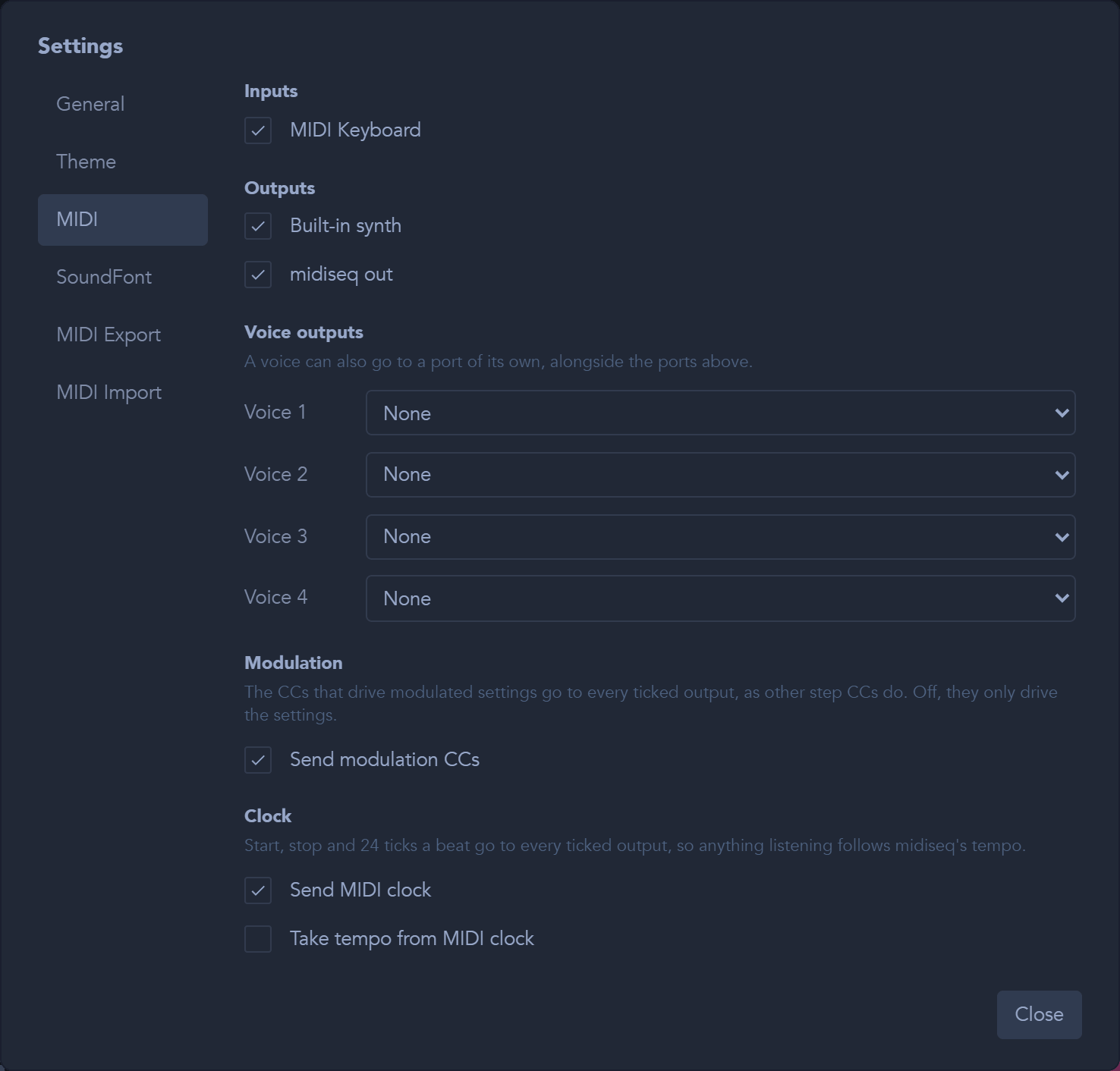Go to the SoundFont settings tab
Screen dimensions: 1120x1071
[x=123, y=278]
